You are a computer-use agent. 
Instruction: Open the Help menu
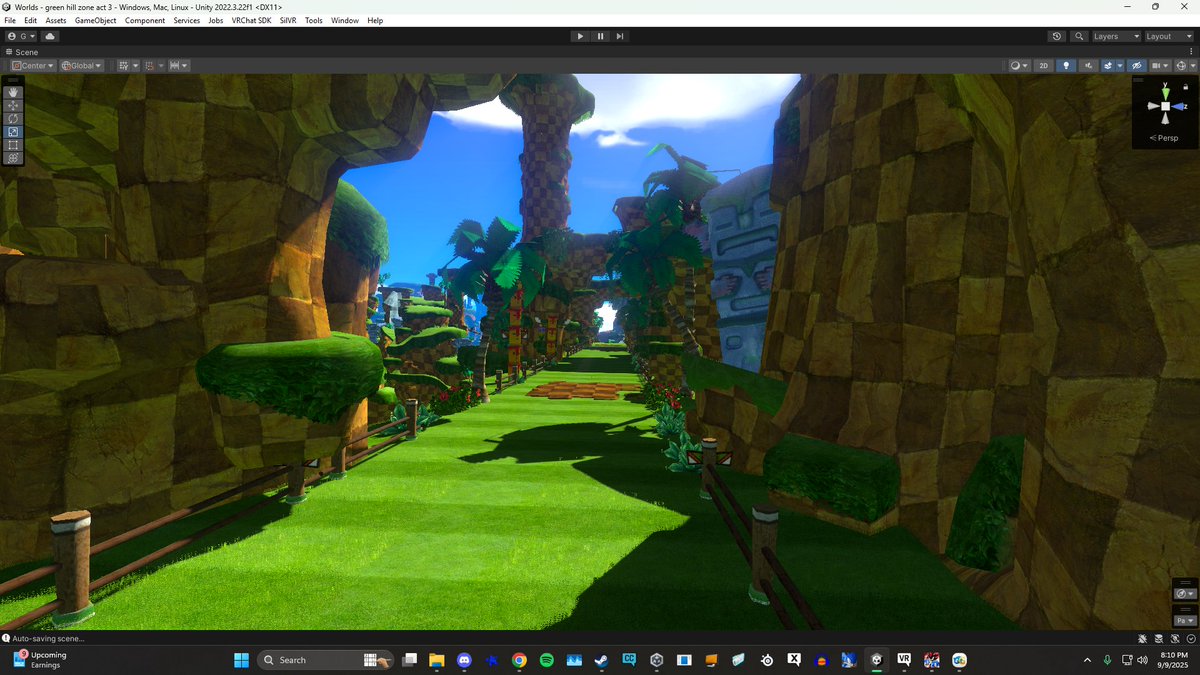375,20
